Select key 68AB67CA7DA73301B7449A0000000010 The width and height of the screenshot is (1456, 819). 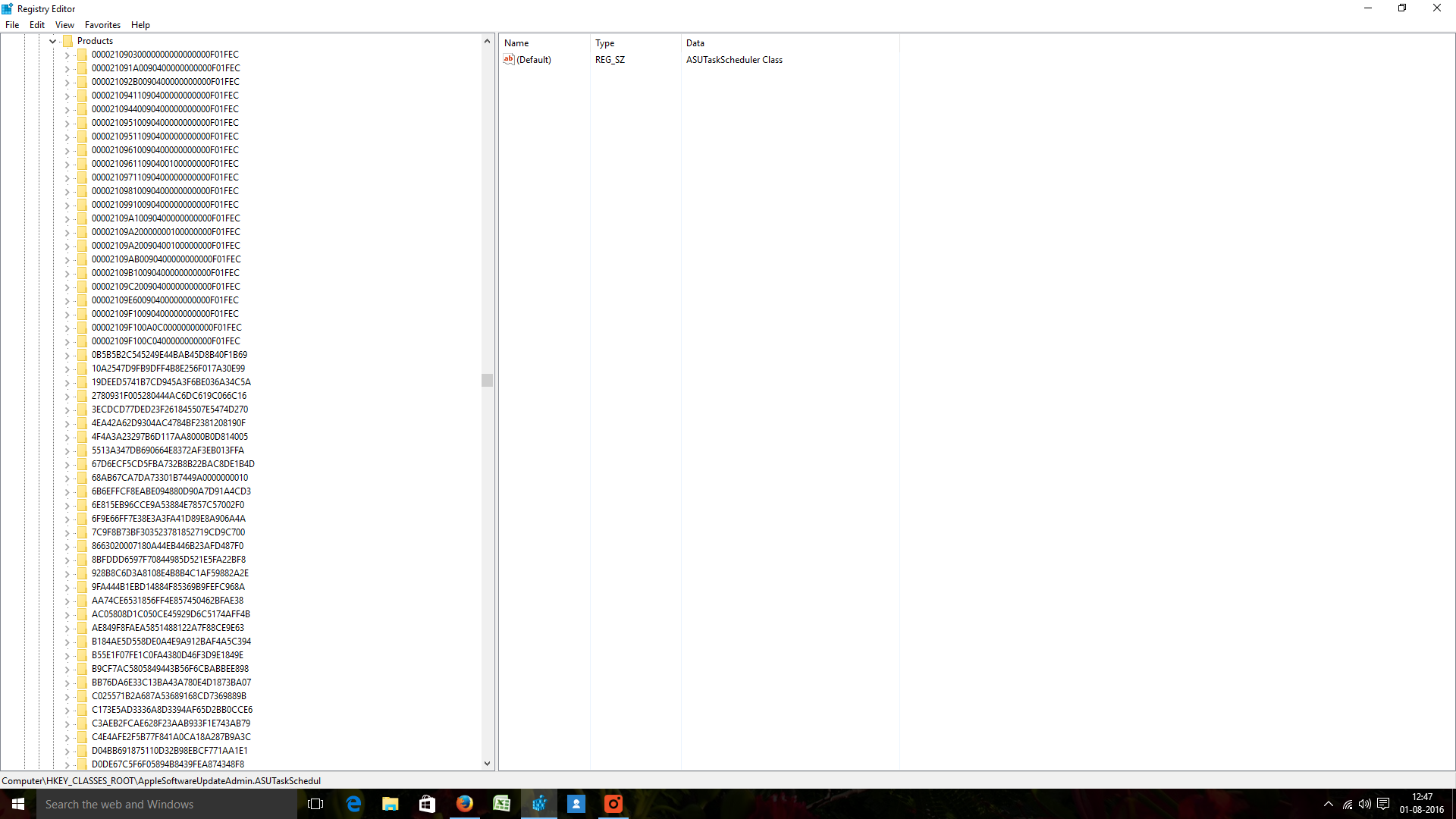tap(169, 478)
